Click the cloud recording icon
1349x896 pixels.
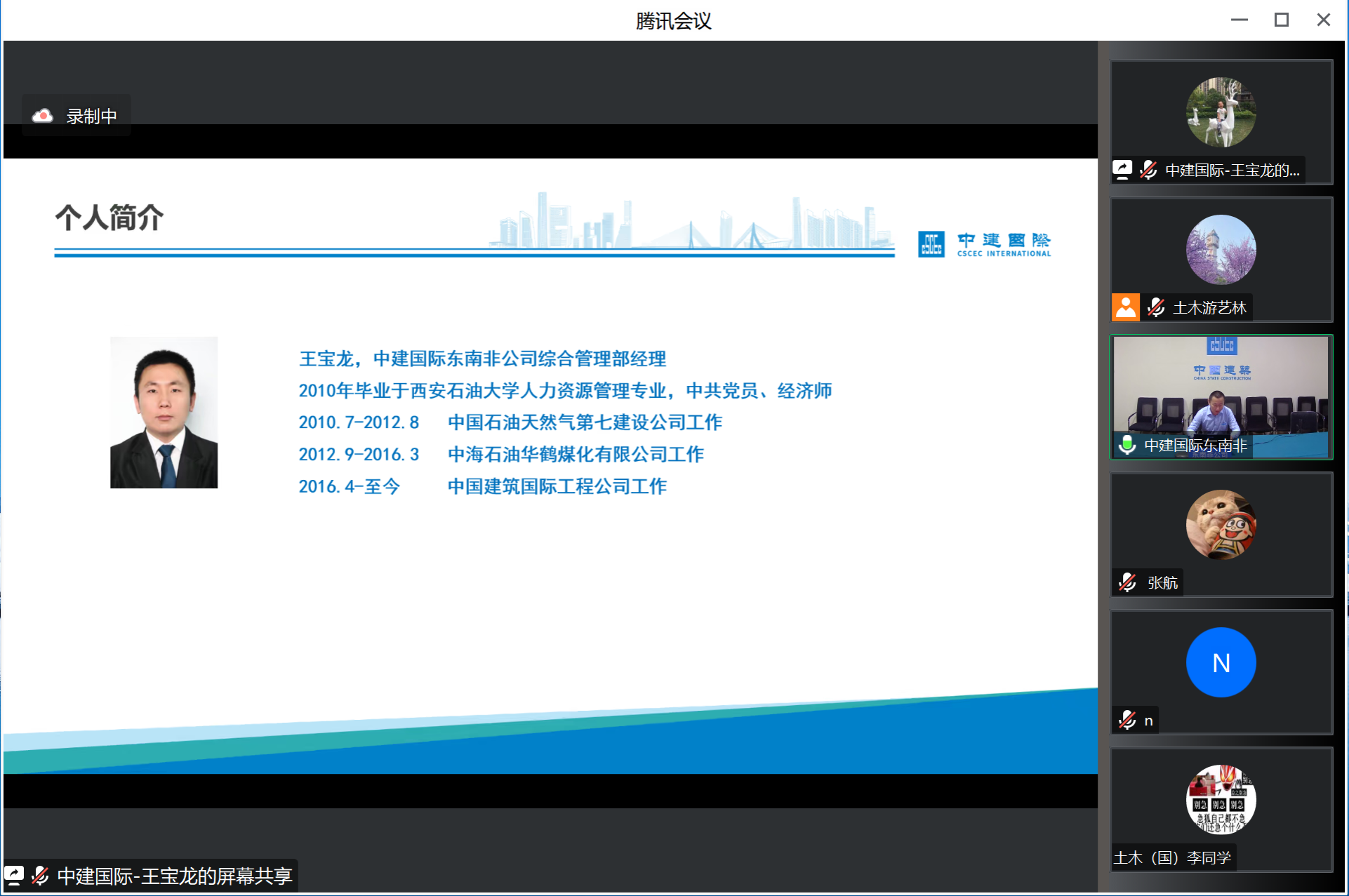[43, 116]
